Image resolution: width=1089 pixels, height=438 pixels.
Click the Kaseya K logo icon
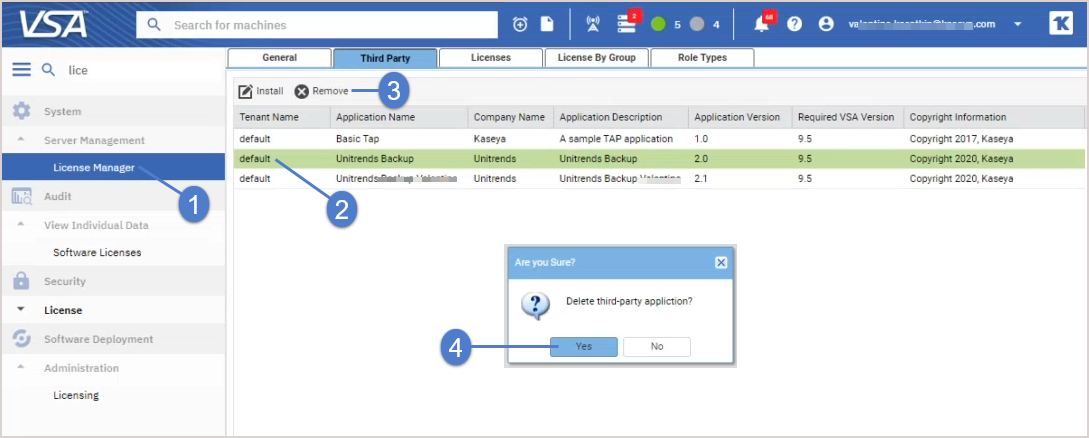[x=1061, y=24]
